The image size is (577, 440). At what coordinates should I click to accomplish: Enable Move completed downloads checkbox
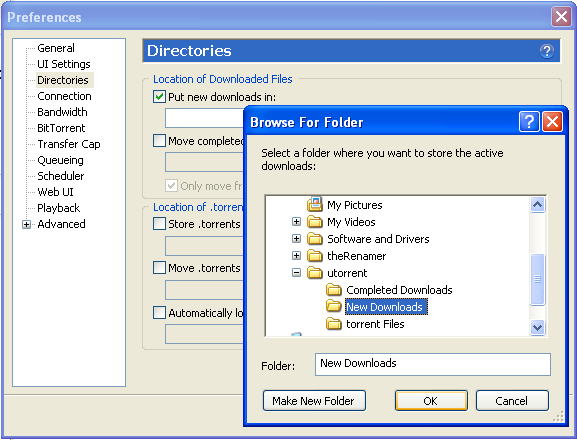159,141
